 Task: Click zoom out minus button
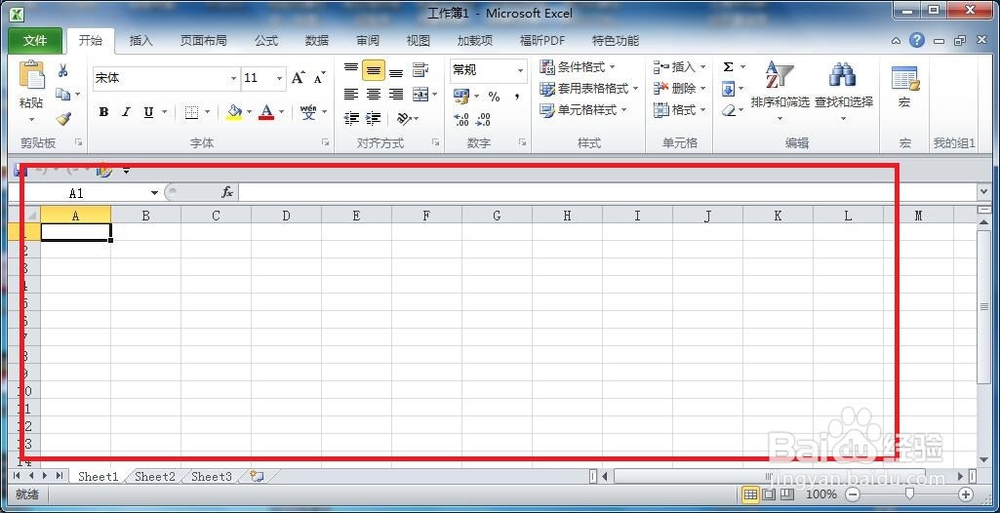[x=853, y=494]
